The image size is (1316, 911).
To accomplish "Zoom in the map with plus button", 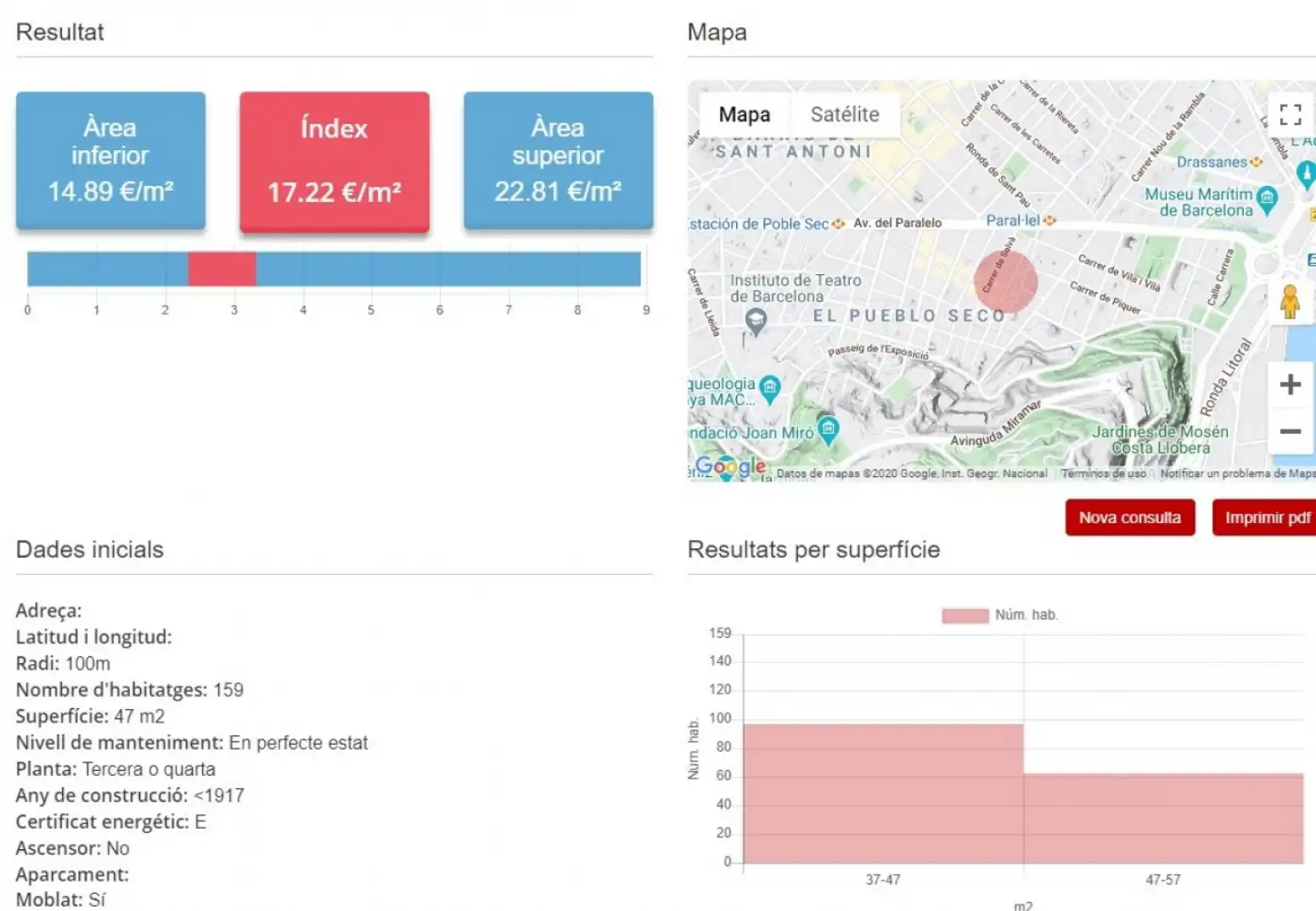I will pos(1290,385).
